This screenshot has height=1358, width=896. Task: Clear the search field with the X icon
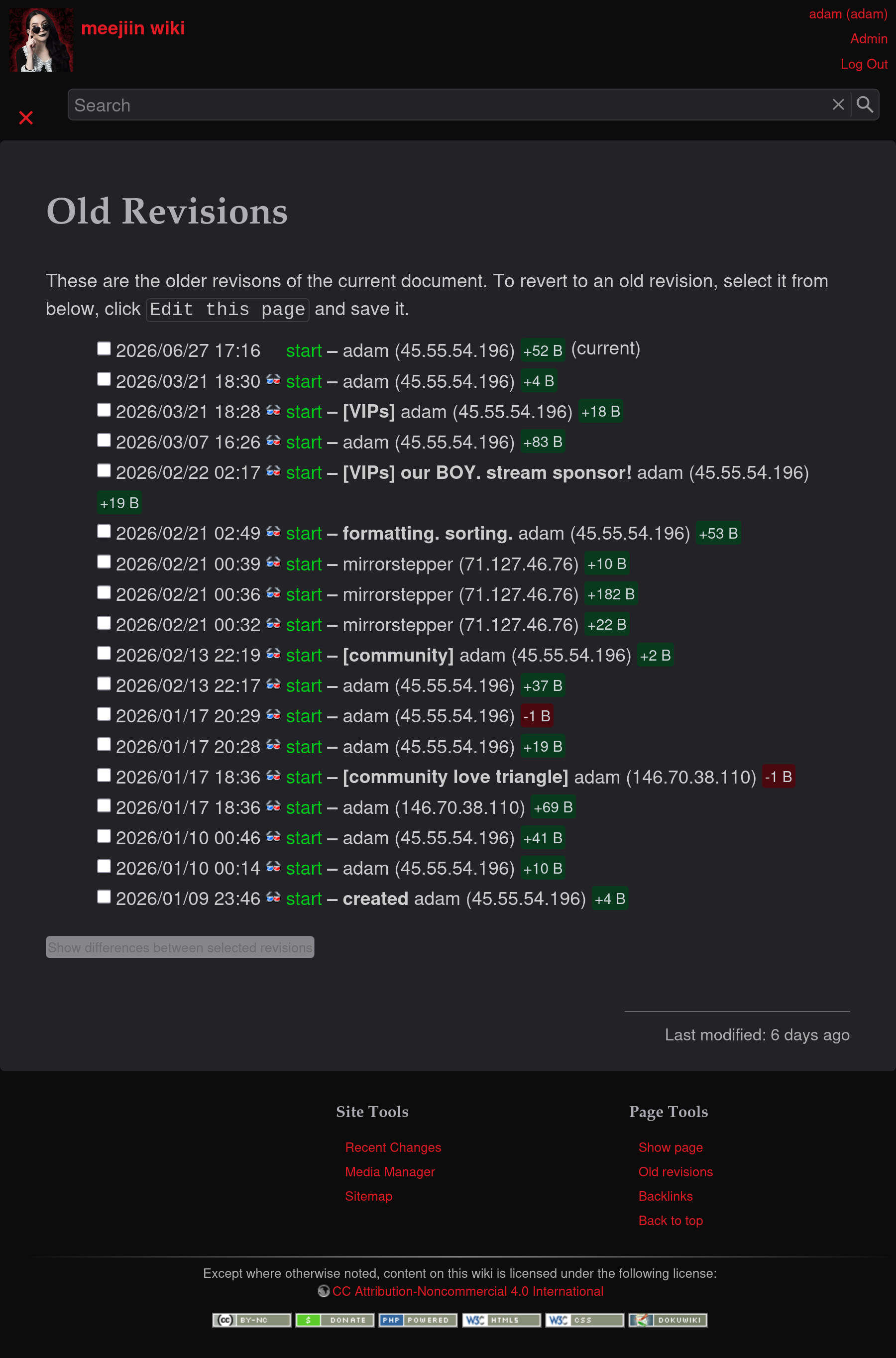point(838,105)
